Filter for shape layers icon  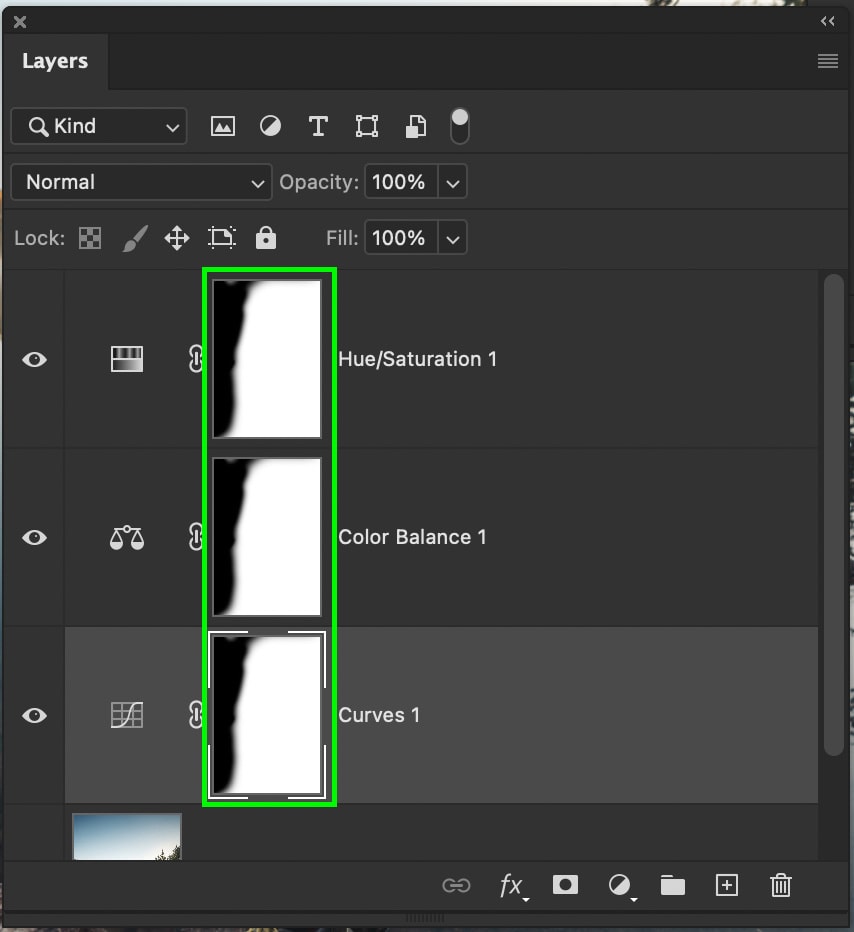(367, 126)
